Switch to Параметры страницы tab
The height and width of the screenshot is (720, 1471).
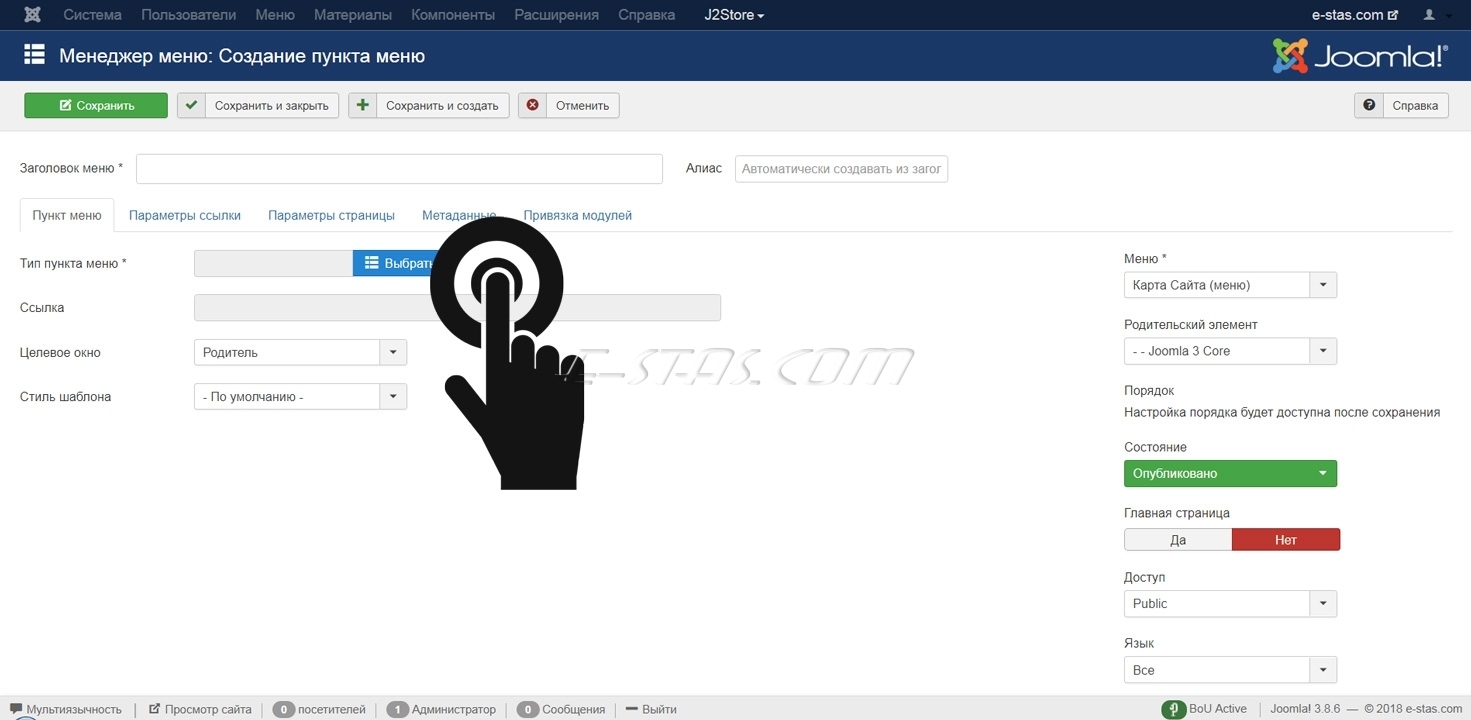click(x=331, y=215)
